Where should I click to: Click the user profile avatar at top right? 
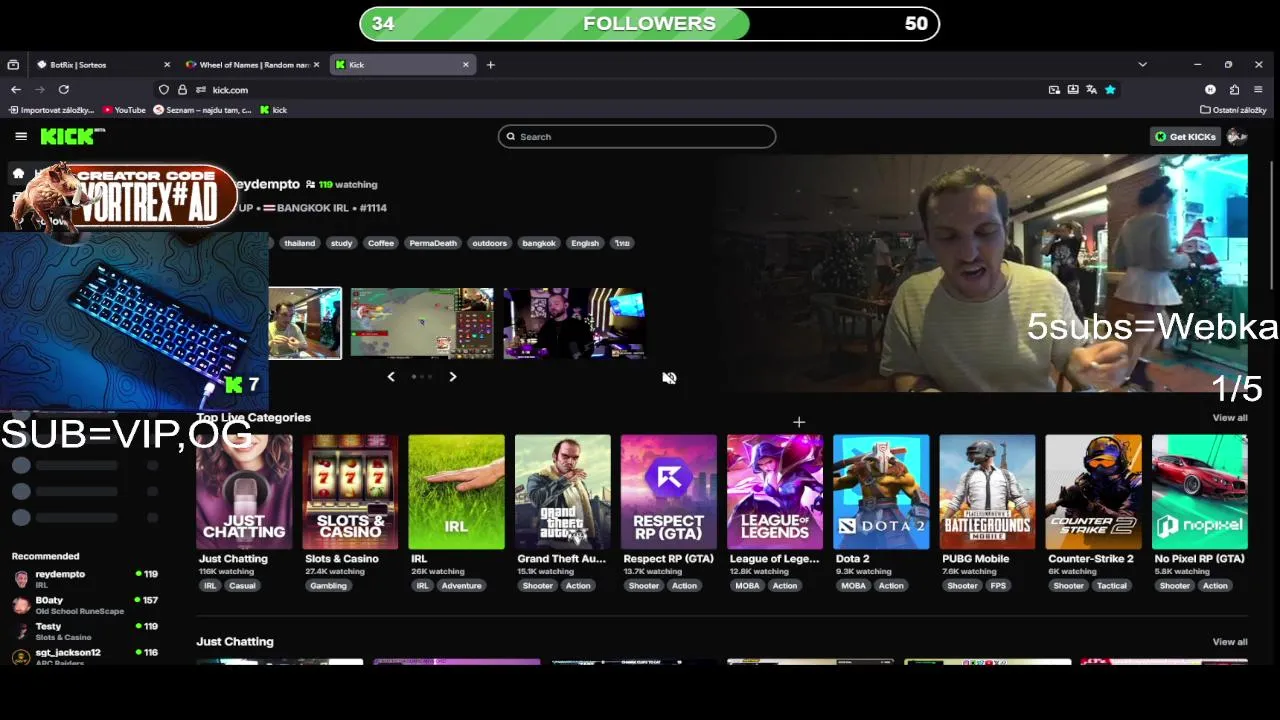(x=1237, y=136)
